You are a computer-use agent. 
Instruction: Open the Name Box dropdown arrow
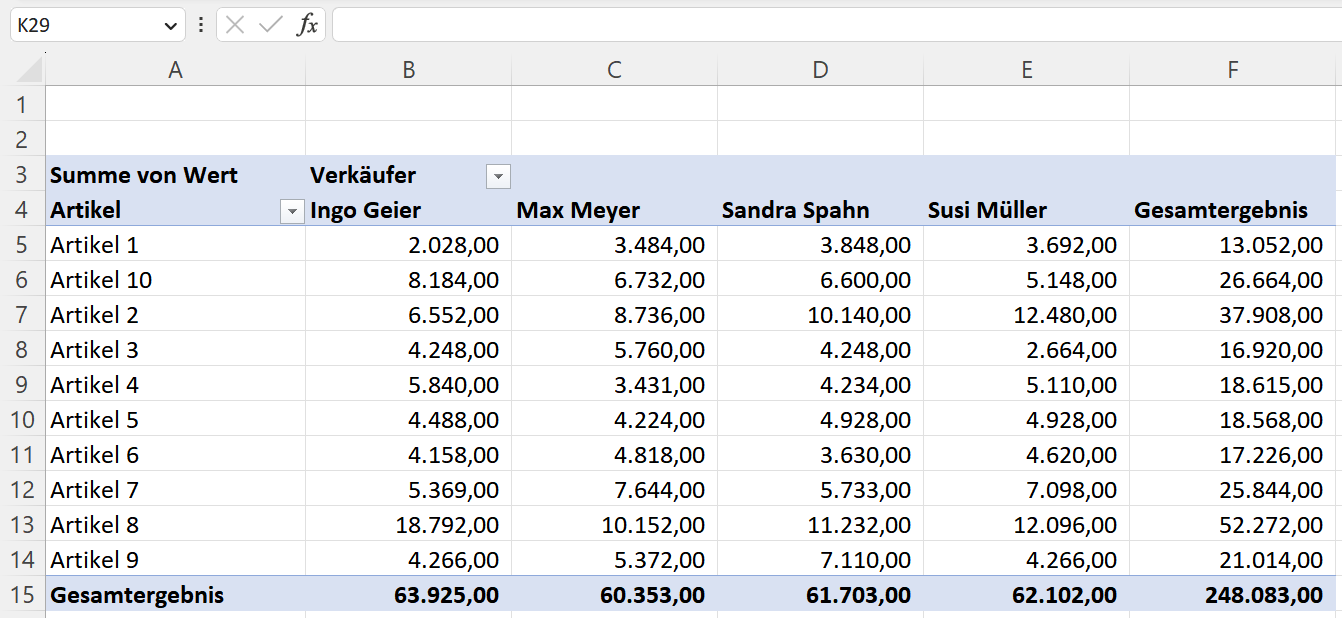(x=170, y=26)
